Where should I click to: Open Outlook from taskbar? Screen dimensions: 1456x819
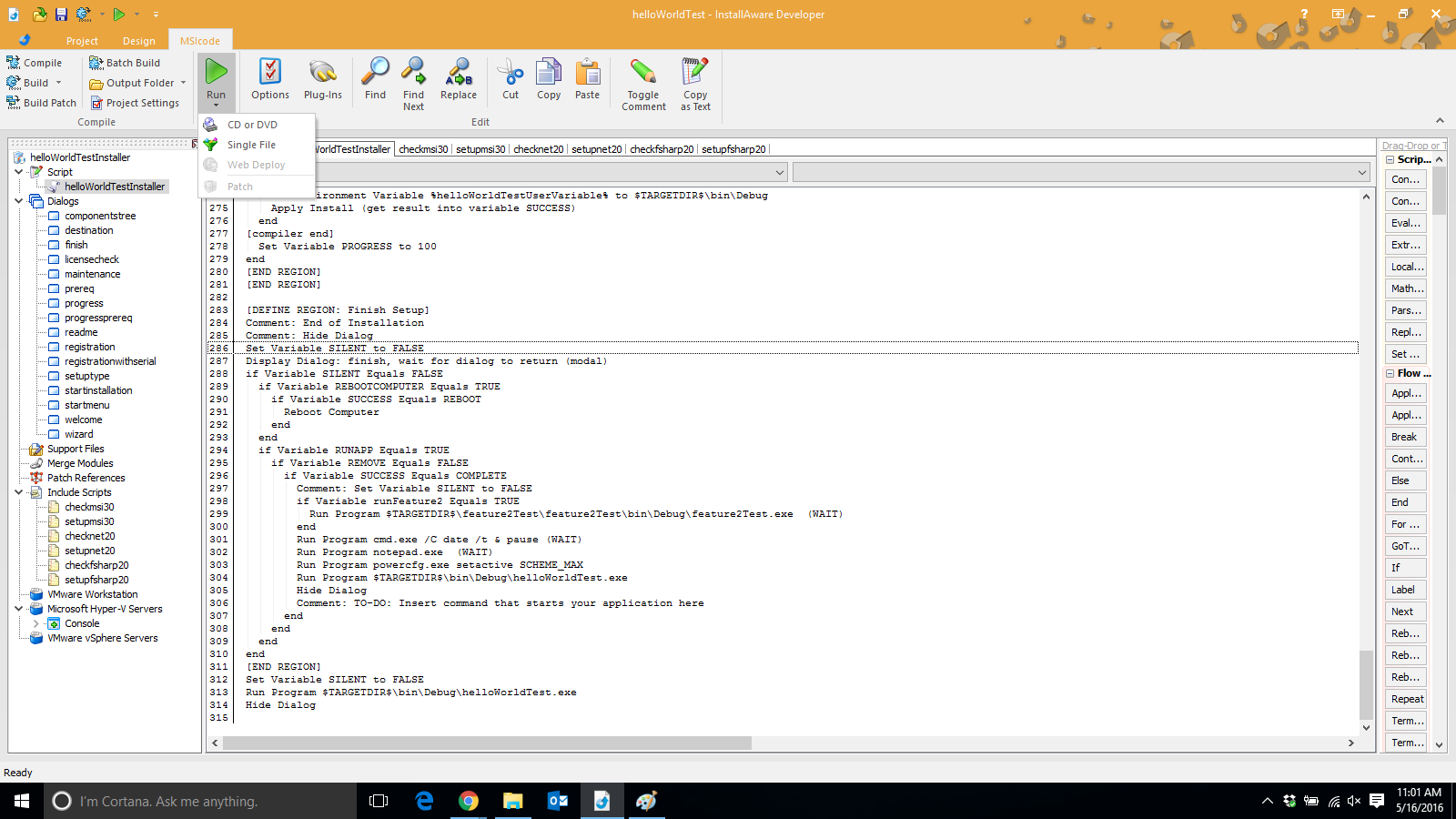click(x=558, y=801)
